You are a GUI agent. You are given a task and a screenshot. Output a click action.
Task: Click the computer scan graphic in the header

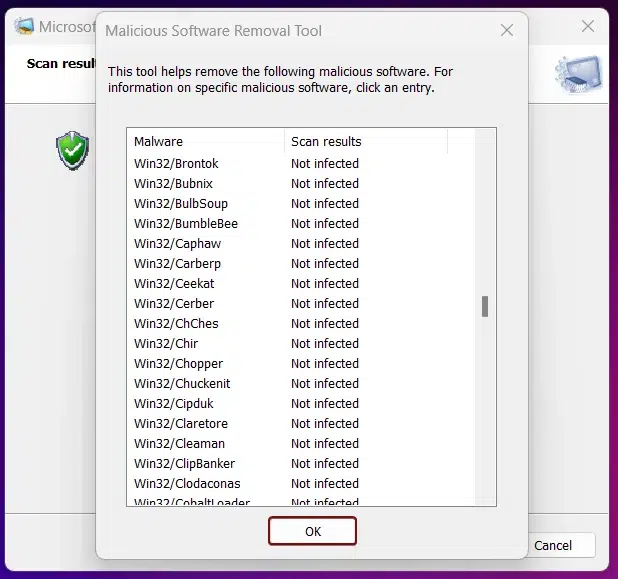[579, 75]
